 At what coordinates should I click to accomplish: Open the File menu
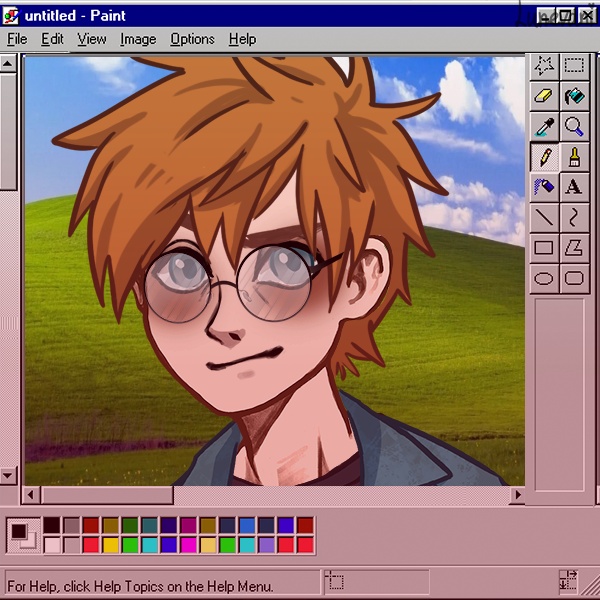click(x=17, y=39)
